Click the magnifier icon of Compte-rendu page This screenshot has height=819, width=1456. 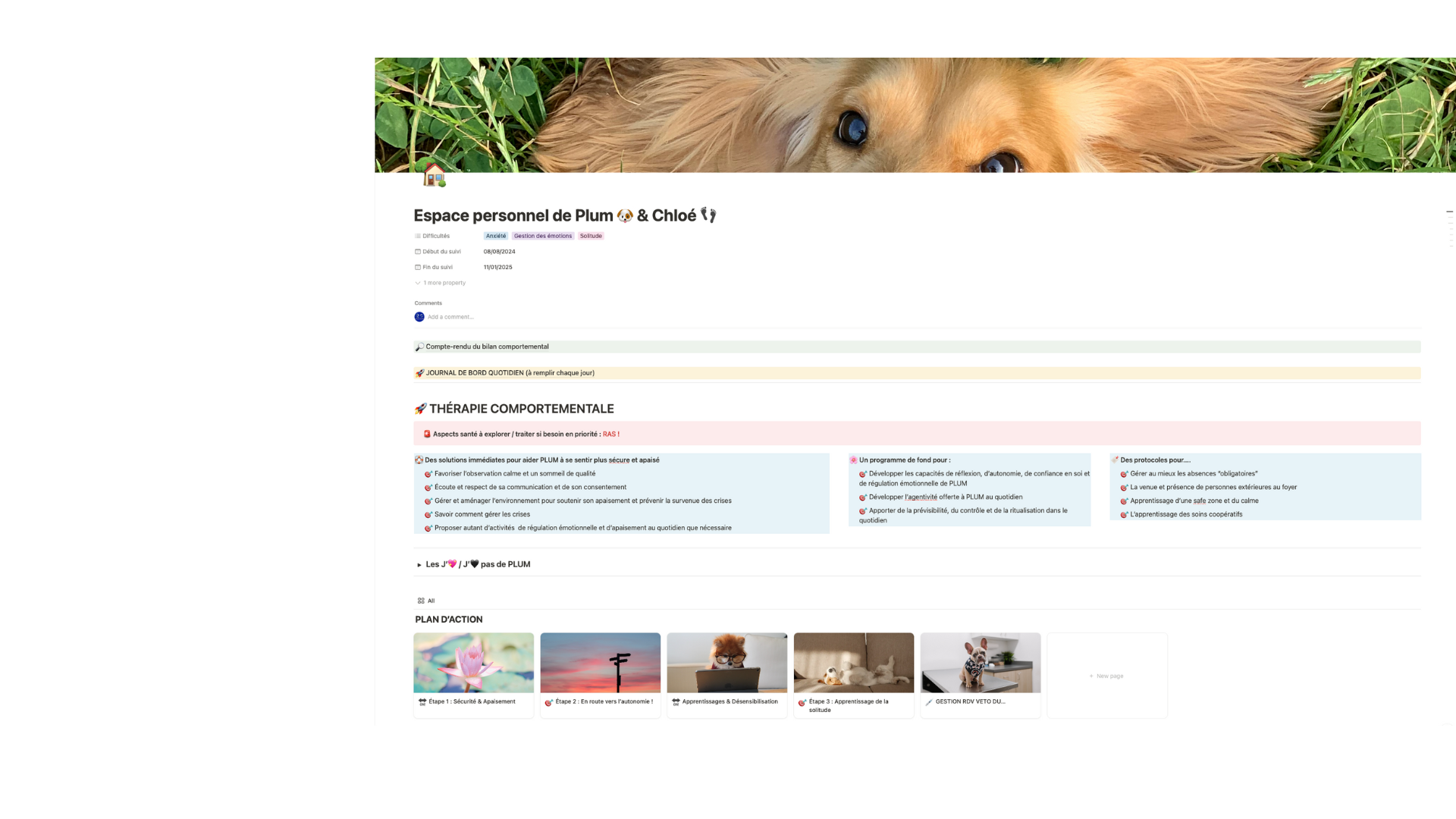pos(419,347)
